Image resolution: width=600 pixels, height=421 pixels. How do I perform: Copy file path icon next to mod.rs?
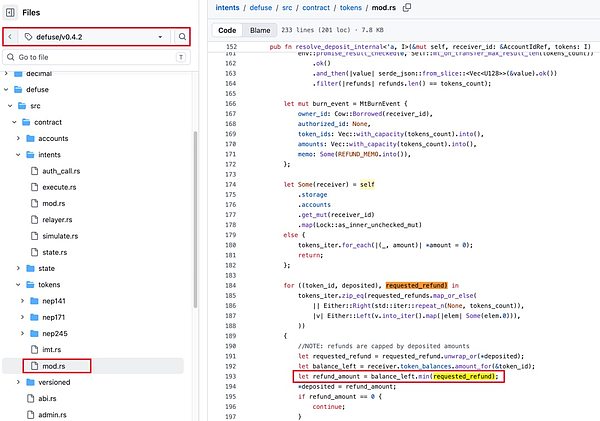coord(407,7)
